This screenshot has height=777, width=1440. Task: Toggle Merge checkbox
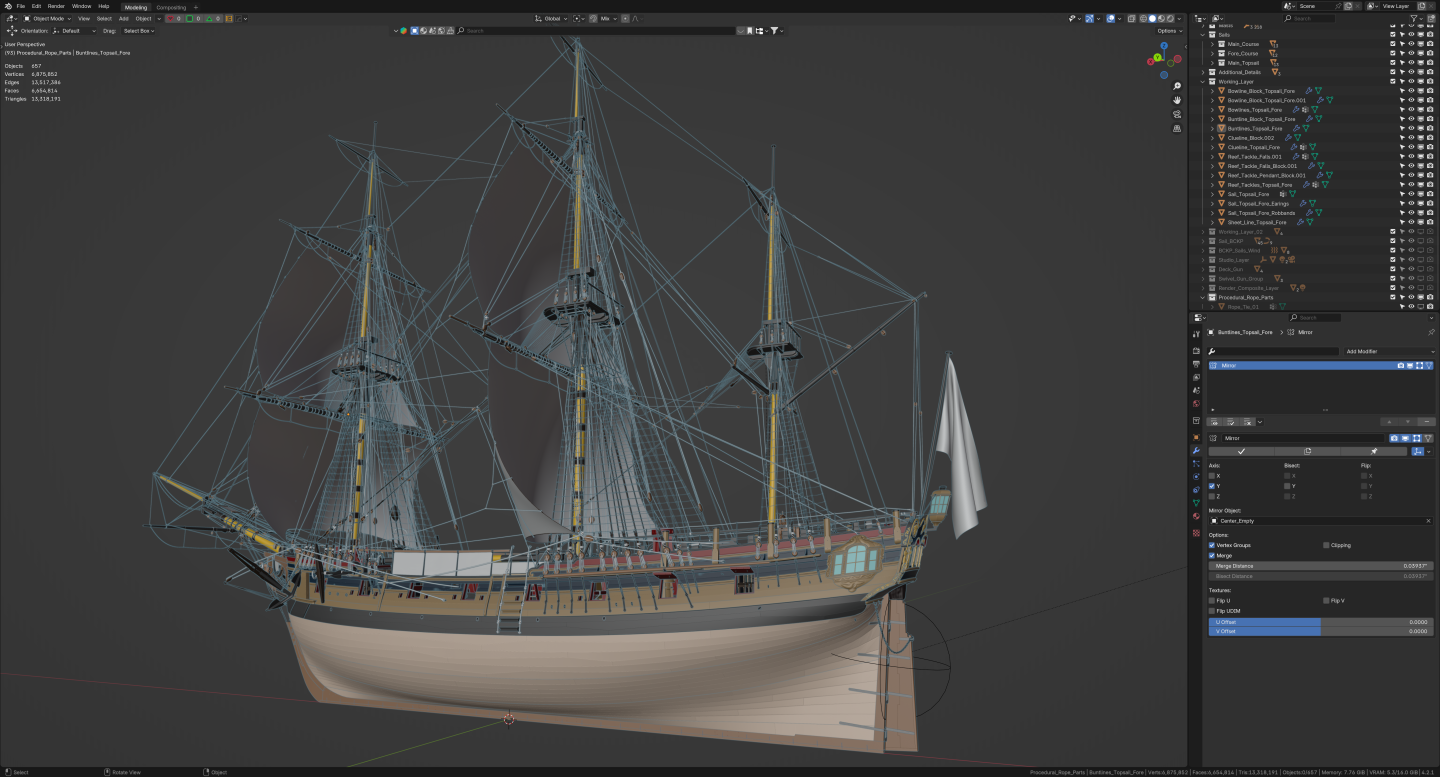pos(1212,555)
